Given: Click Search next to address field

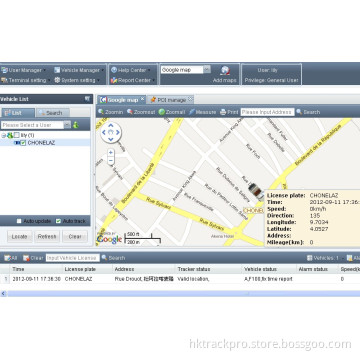Looking at the screenshot, I should click(308, 112).
